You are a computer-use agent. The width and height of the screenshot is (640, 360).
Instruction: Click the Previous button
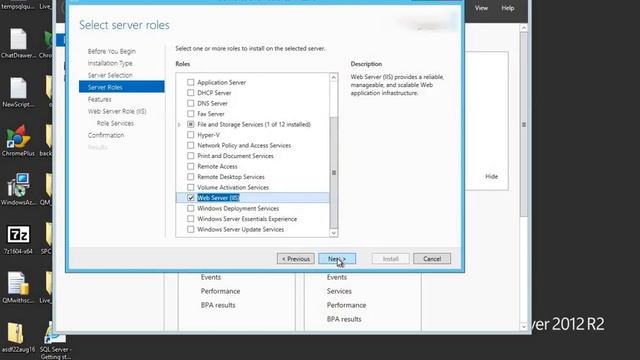[x=296, y=259]
